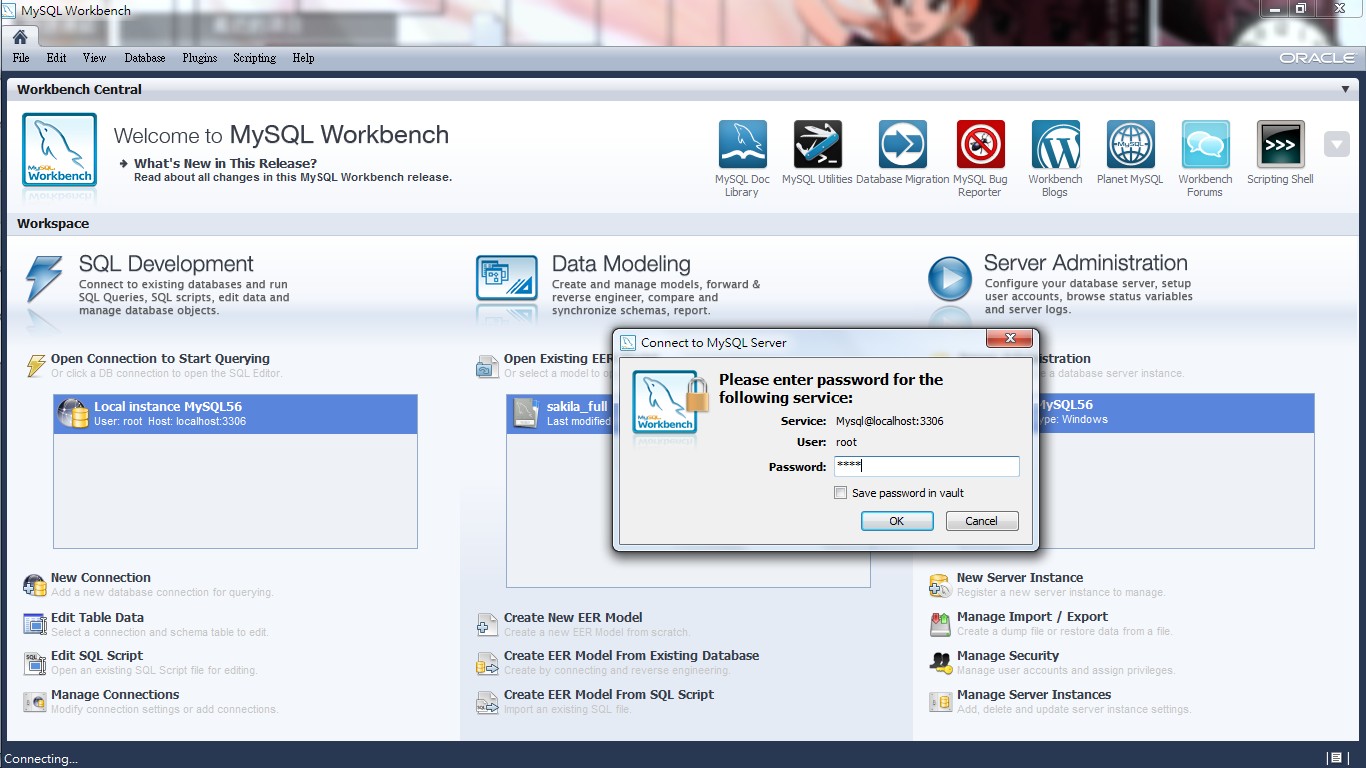1366x768 pixels.
Task: Open the Edit menu
Action: [x=56, y=58]
